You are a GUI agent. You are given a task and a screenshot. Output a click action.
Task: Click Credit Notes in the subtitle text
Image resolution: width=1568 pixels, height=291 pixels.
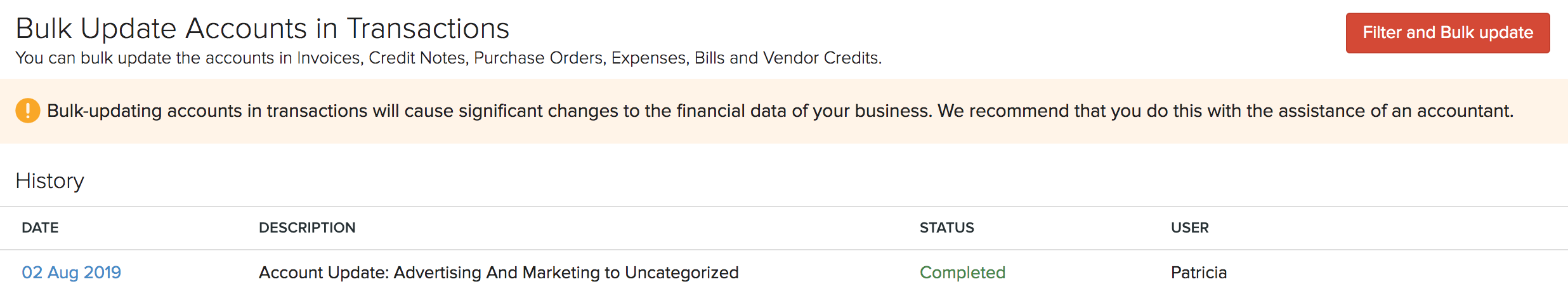[418, 58]
